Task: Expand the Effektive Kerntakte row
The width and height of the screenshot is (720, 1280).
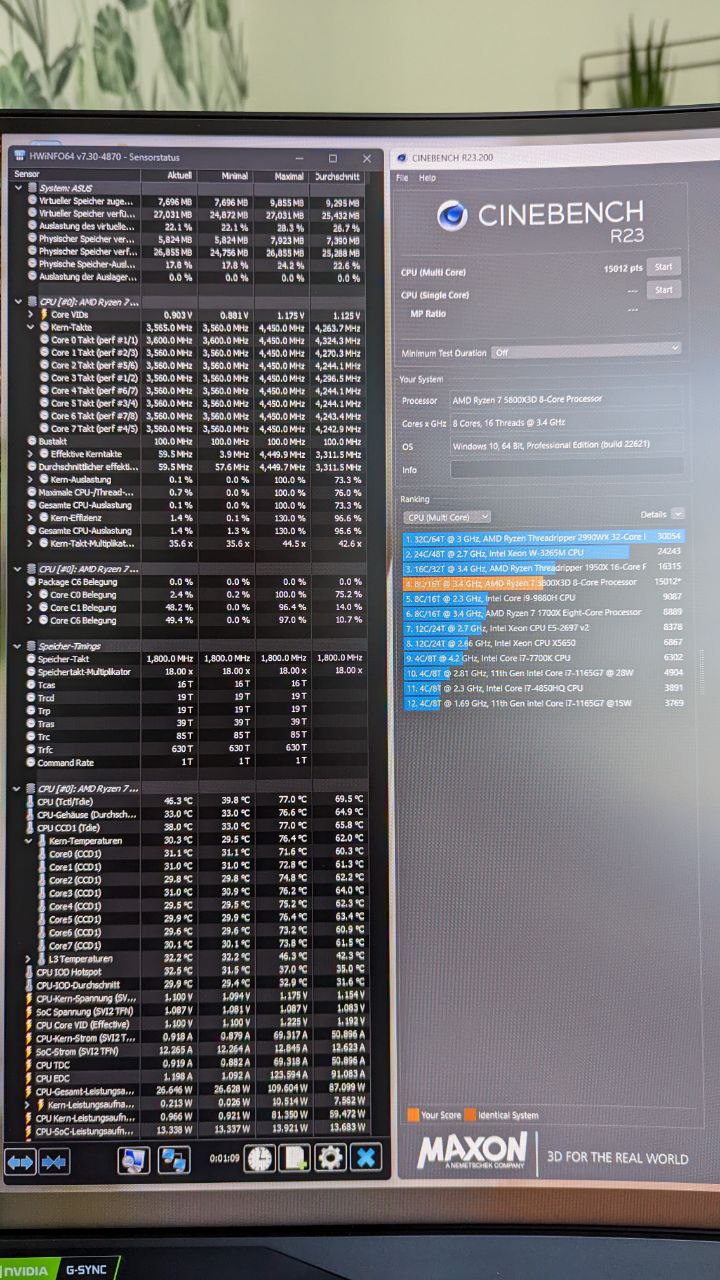Action: tap(31, 454)
